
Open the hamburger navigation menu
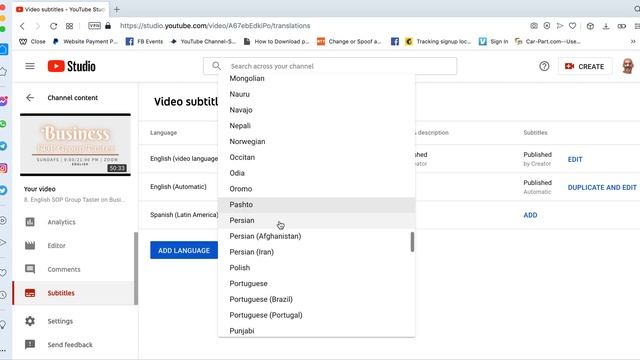30,66
